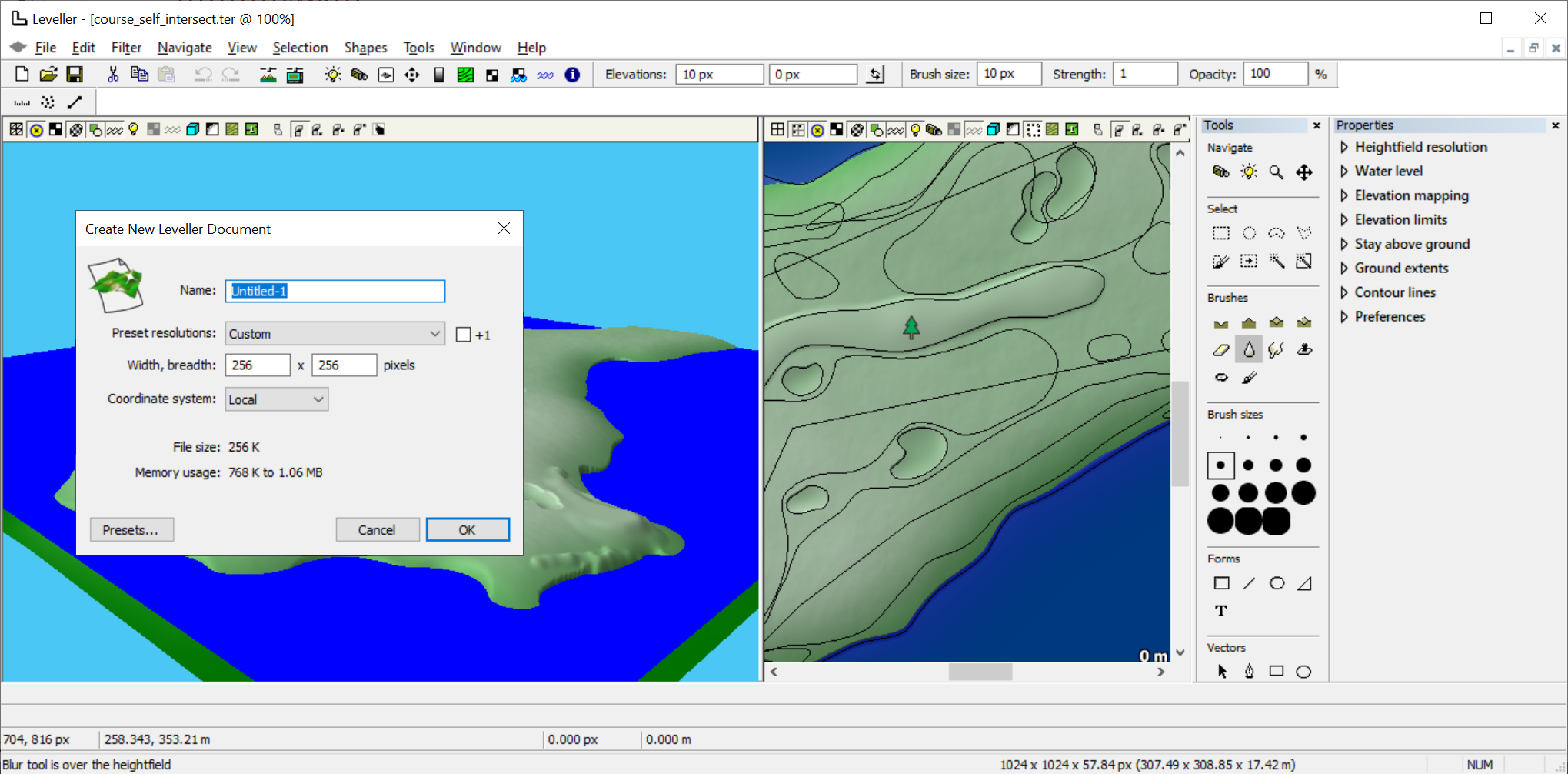Select the pan move tool in Navigate

click(1304, 172)
